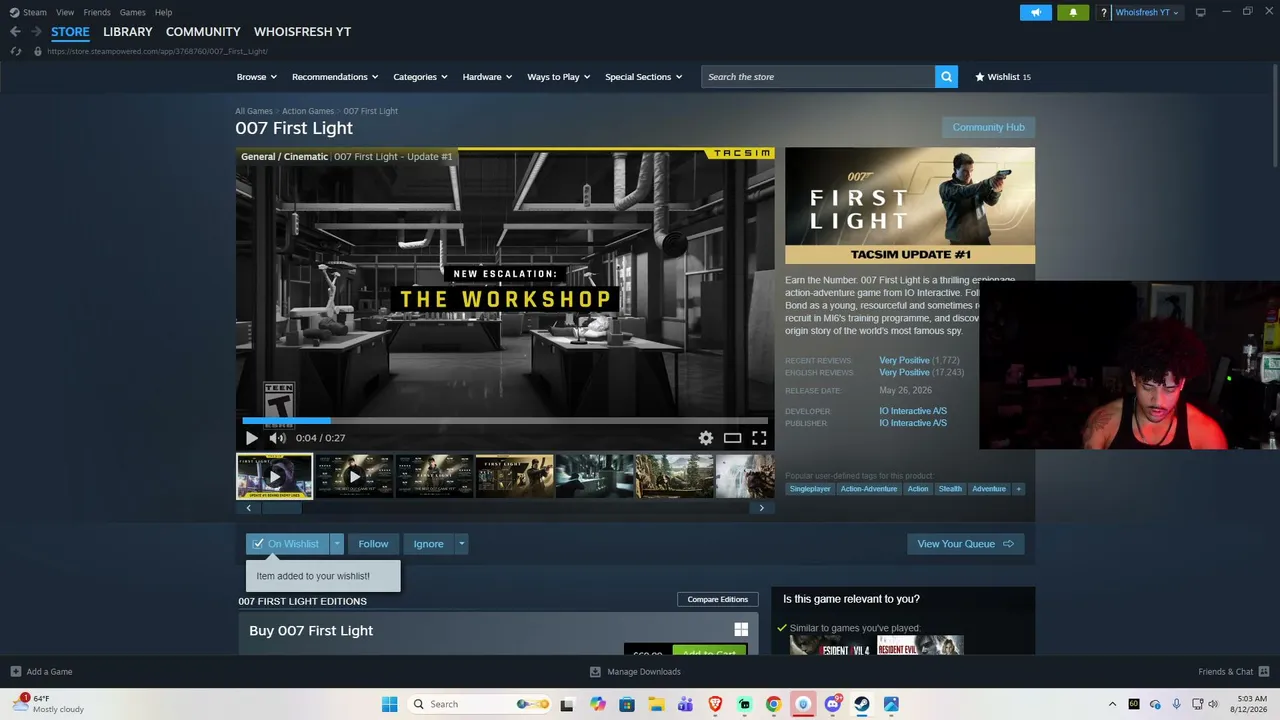The image size is (1280, 720).
Task: Click Action Games breadcrumb link
Action: pyautogui.click(x=308, y=111)
